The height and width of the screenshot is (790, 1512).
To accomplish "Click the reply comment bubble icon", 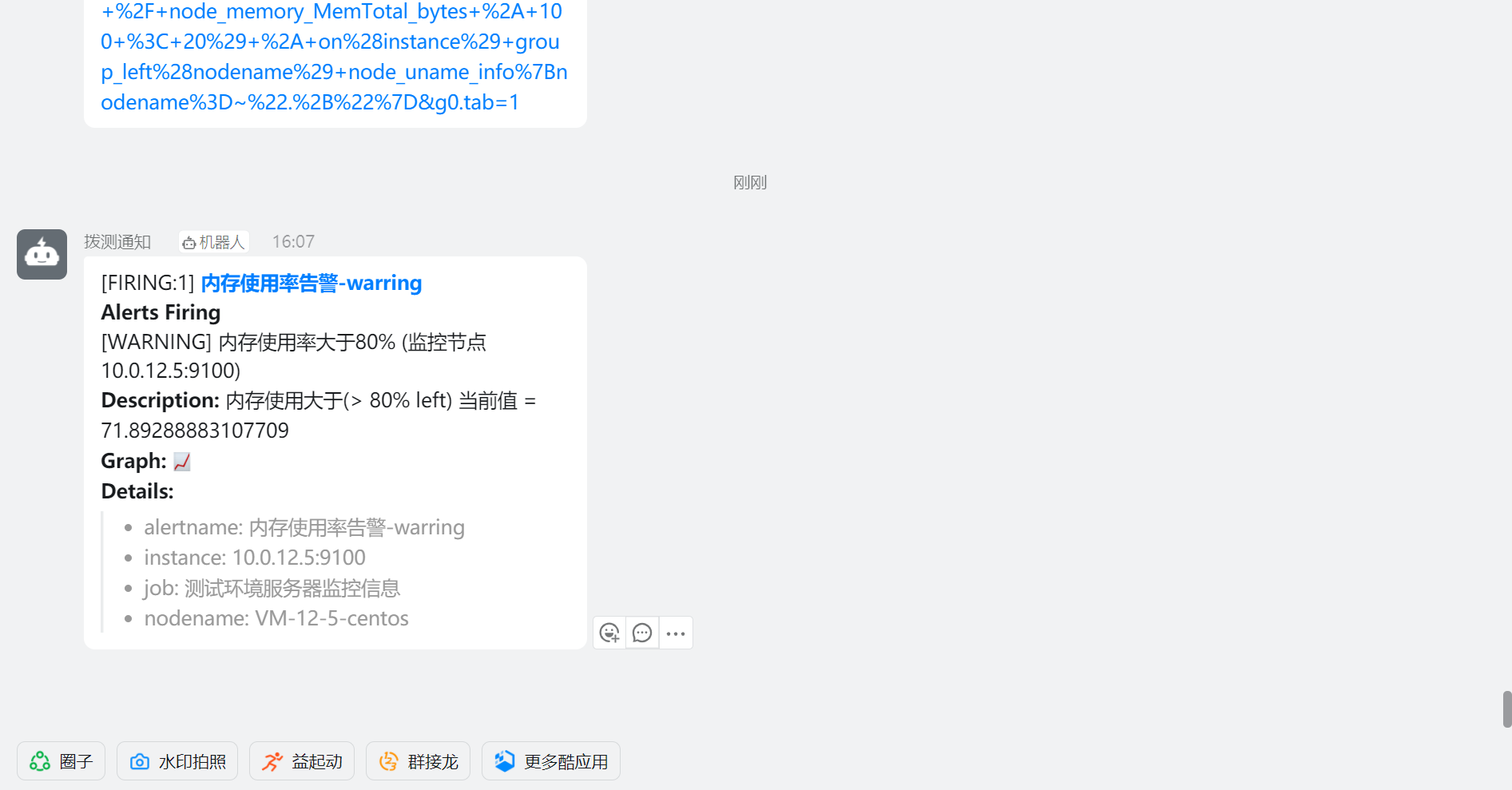I will (x=642, y=633).
